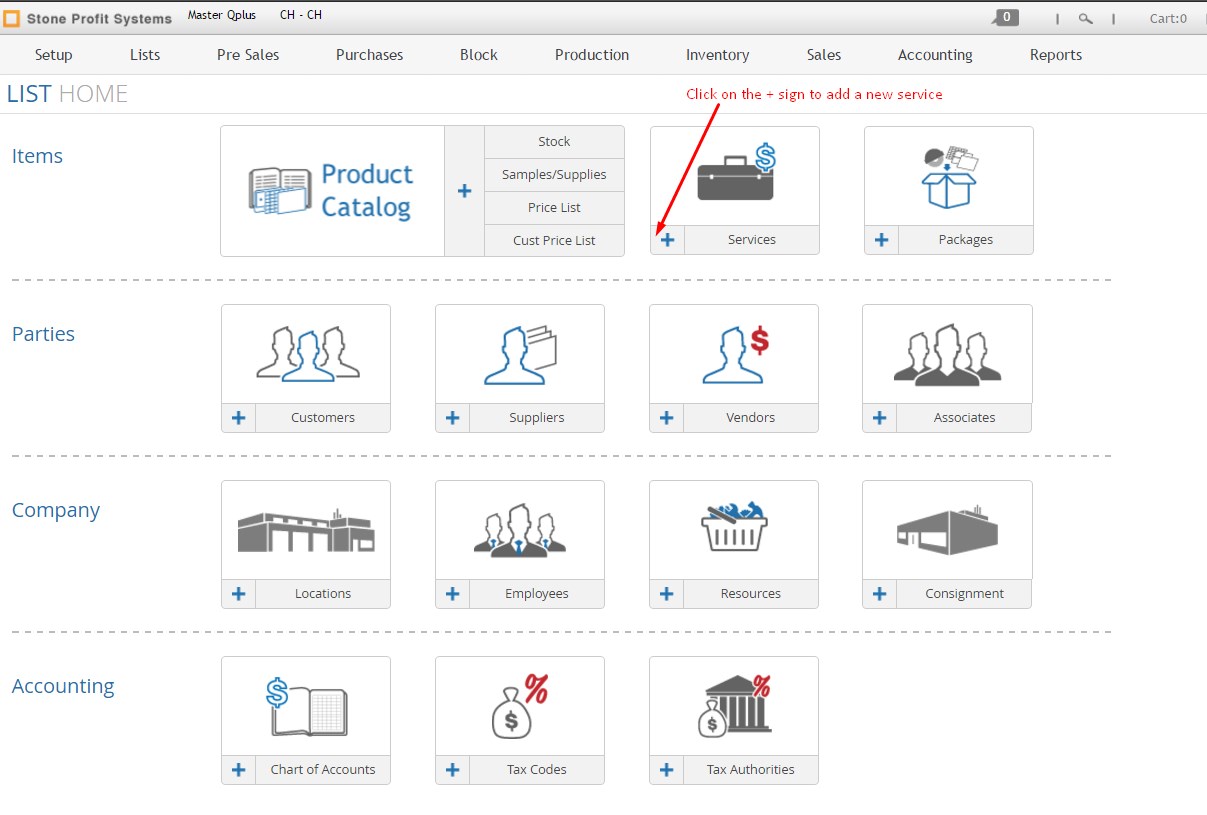The image size is (1207, 815).
Task: Open the Accounting menu
Action: click(x=934, y=55)
